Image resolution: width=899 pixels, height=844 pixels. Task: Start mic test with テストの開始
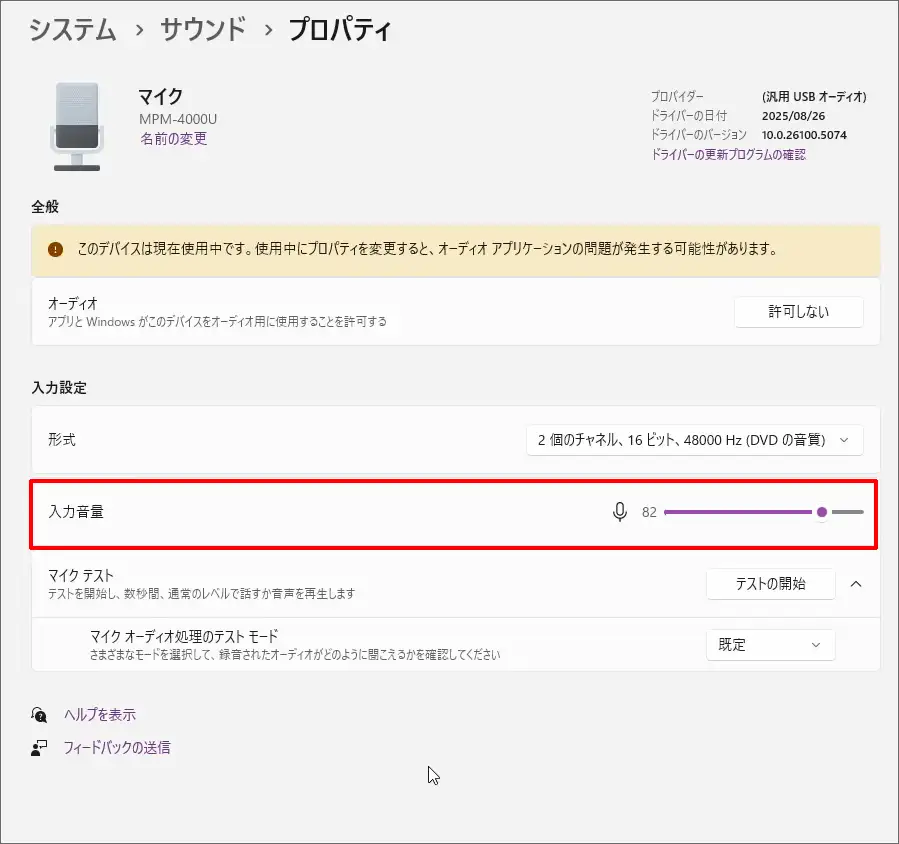770,584
